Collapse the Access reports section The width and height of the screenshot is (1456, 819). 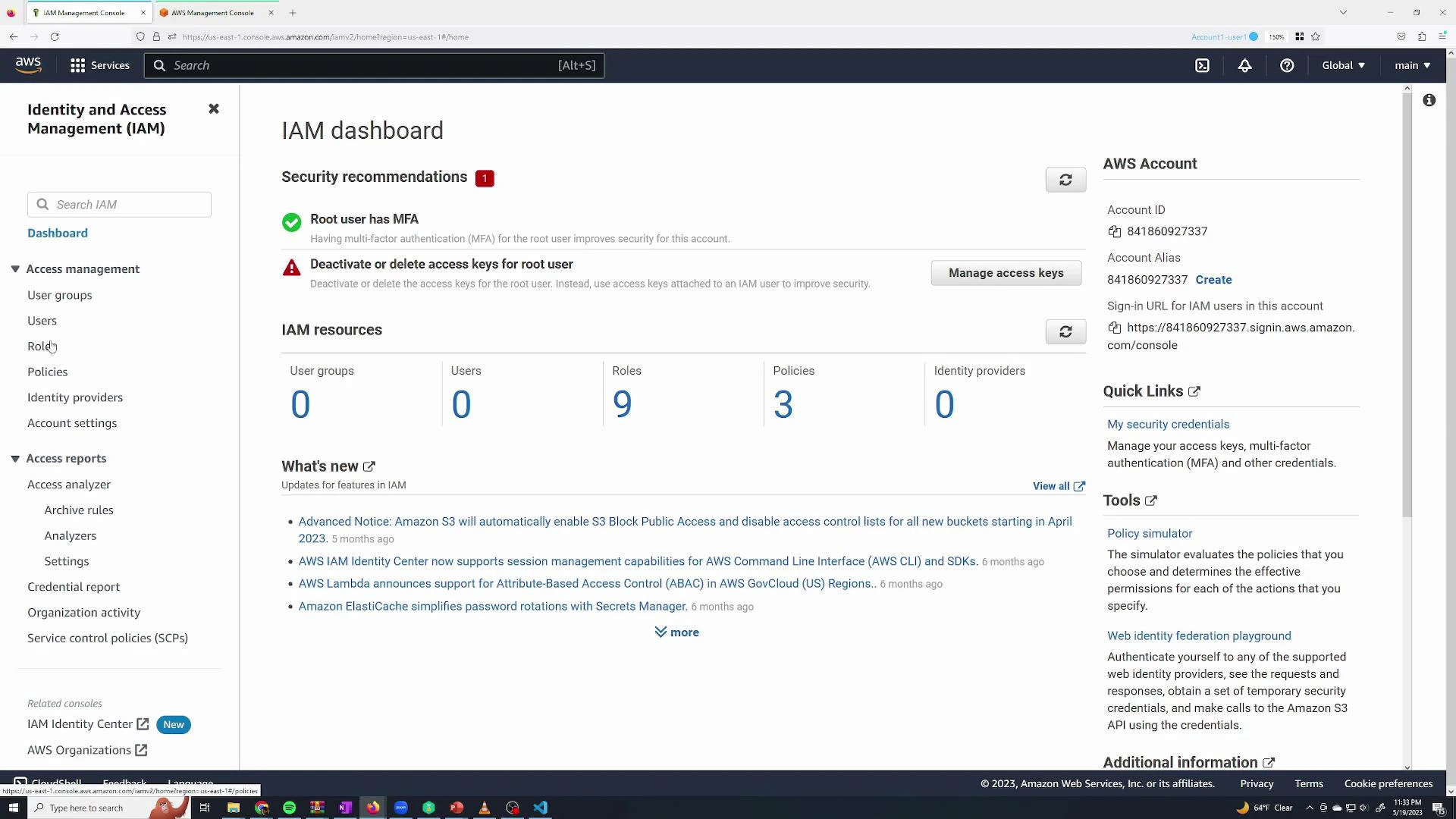[15, 458]
